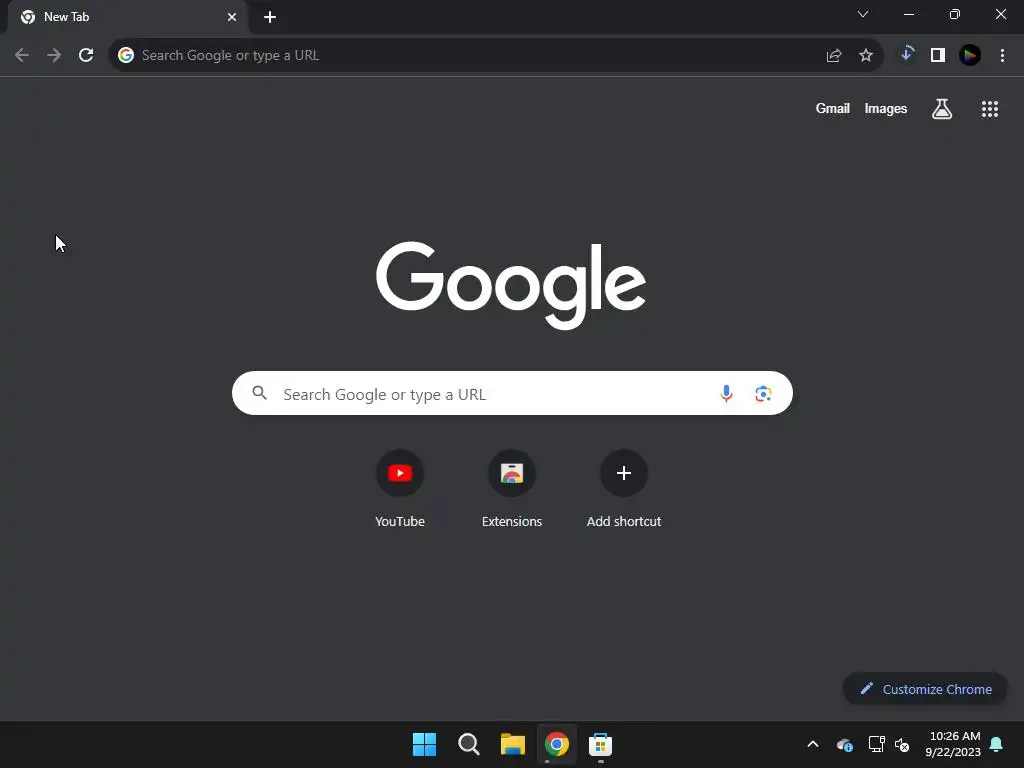Open notifications bell icon
The height and width of the screenshot is (768, 1024).
click(x=997, y=744)
